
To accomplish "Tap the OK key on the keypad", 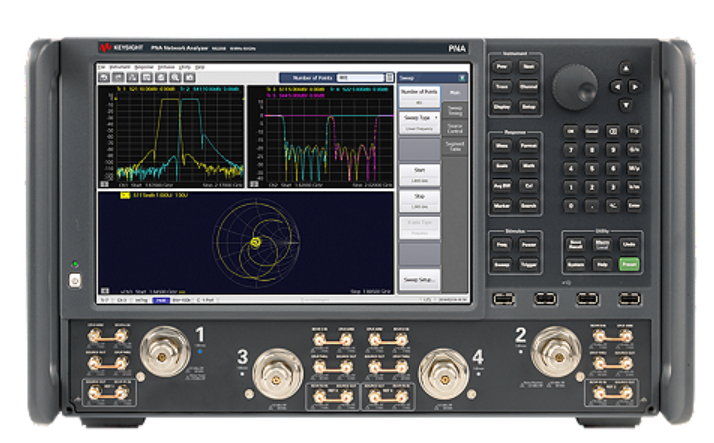I will 570,132.
